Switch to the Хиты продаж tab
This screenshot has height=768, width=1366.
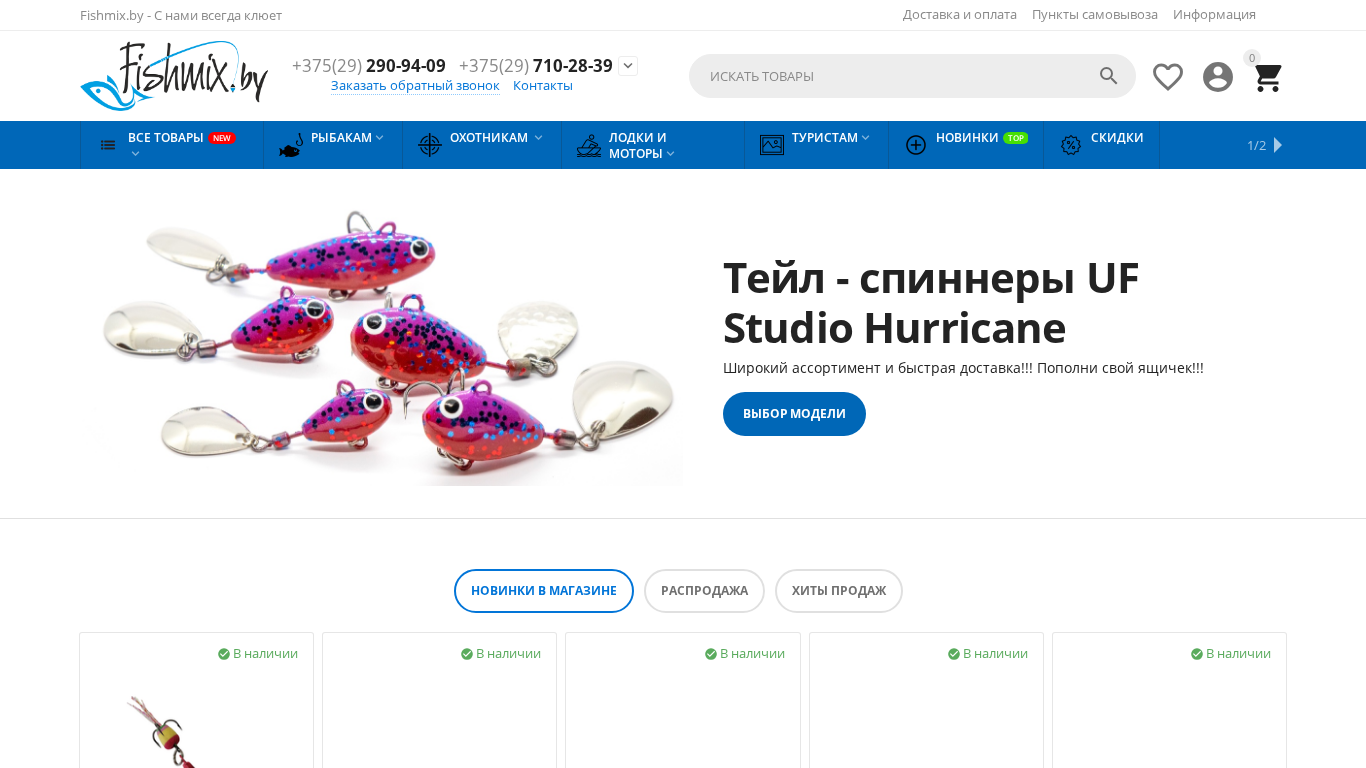click(839, 591)
